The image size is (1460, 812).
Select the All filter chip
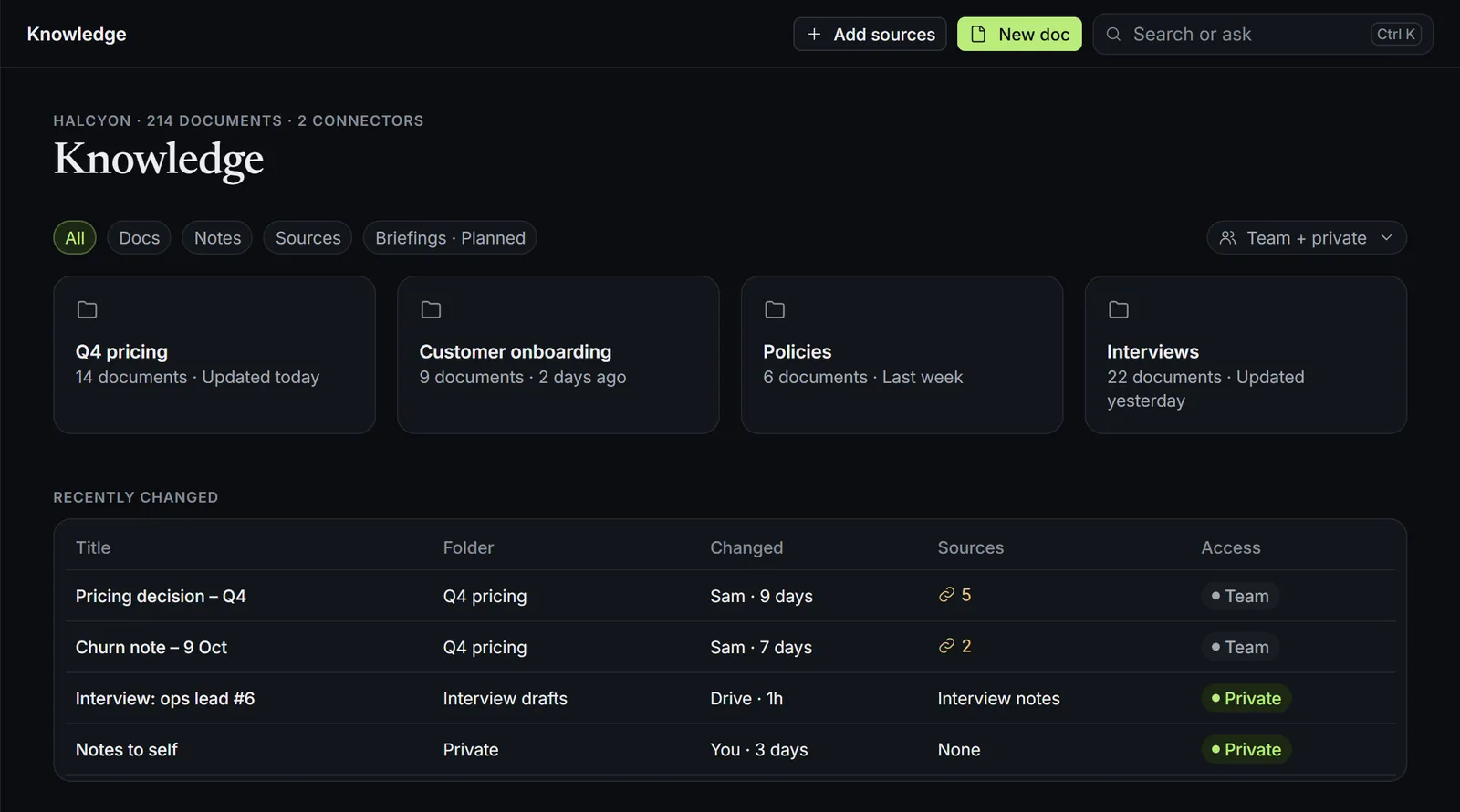[75, 238]
